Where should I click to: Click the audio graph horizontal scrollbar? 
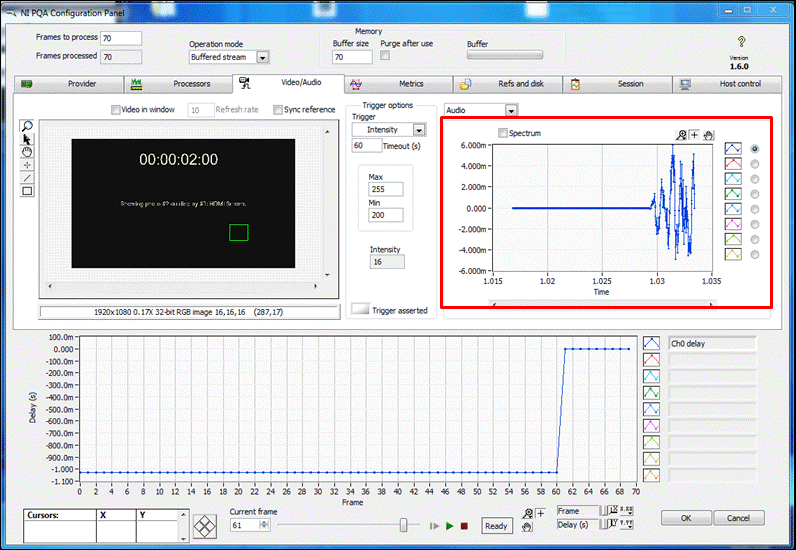[x=603, y=304]
